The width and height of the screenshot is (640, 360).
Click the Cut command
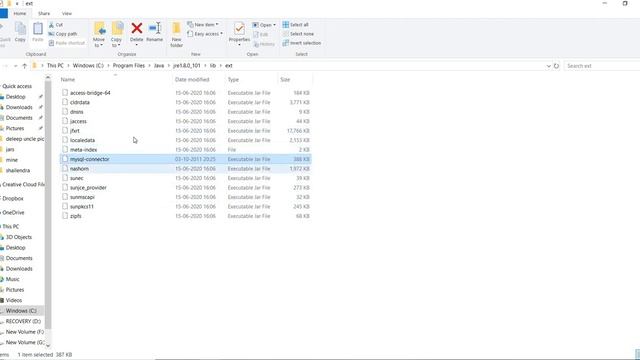56,25
